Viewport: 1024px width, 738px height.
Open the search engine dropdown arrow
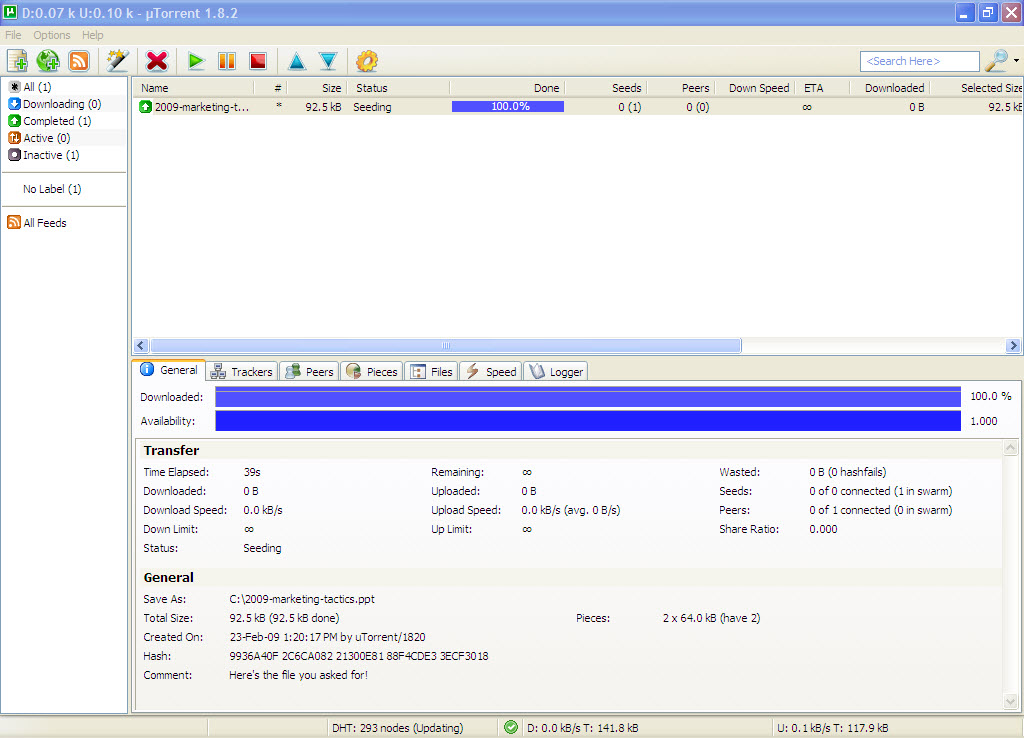click(x=1016, y=61)
